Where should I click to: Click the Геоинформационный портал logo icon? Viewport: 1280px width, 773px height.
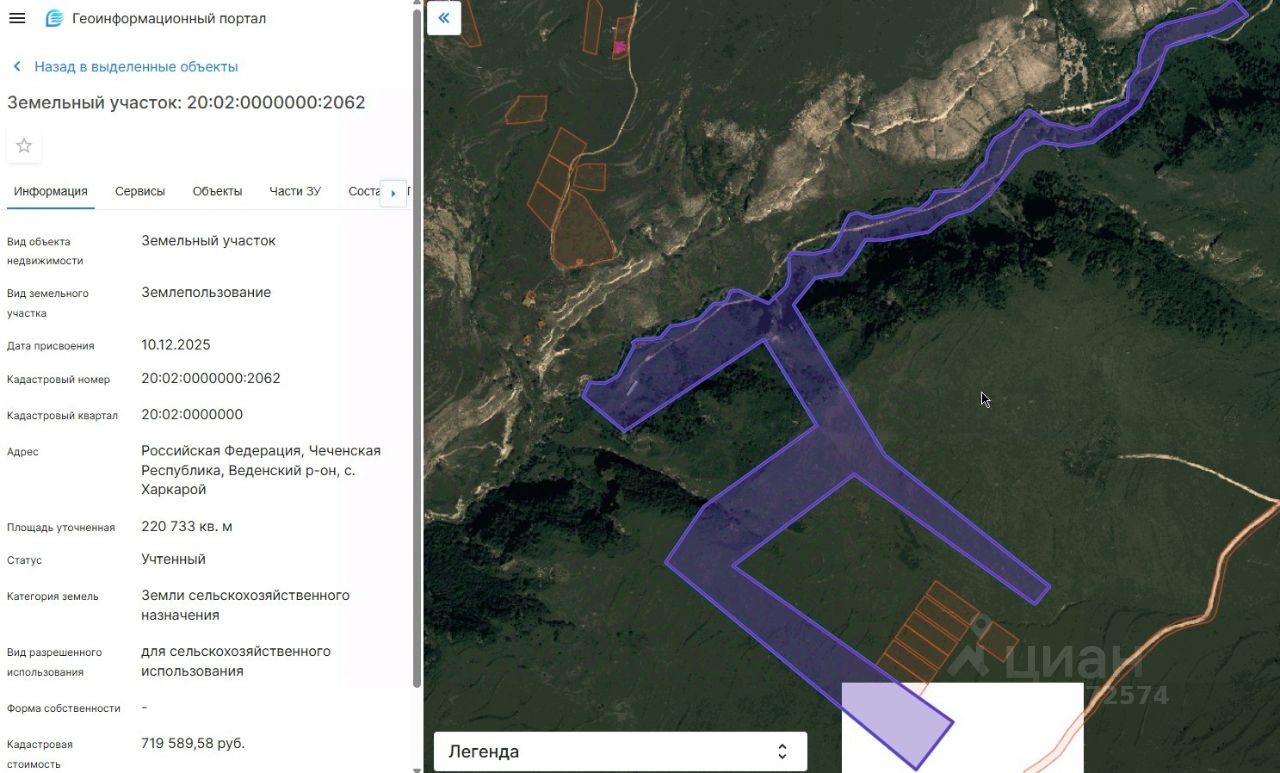[x=54, y=18]
